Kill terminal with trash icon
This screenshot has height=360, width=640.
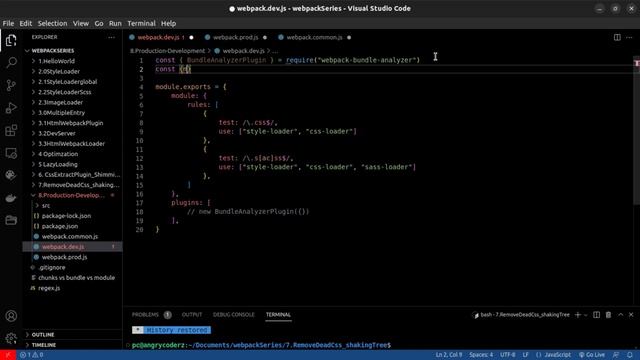click(609, 315)
